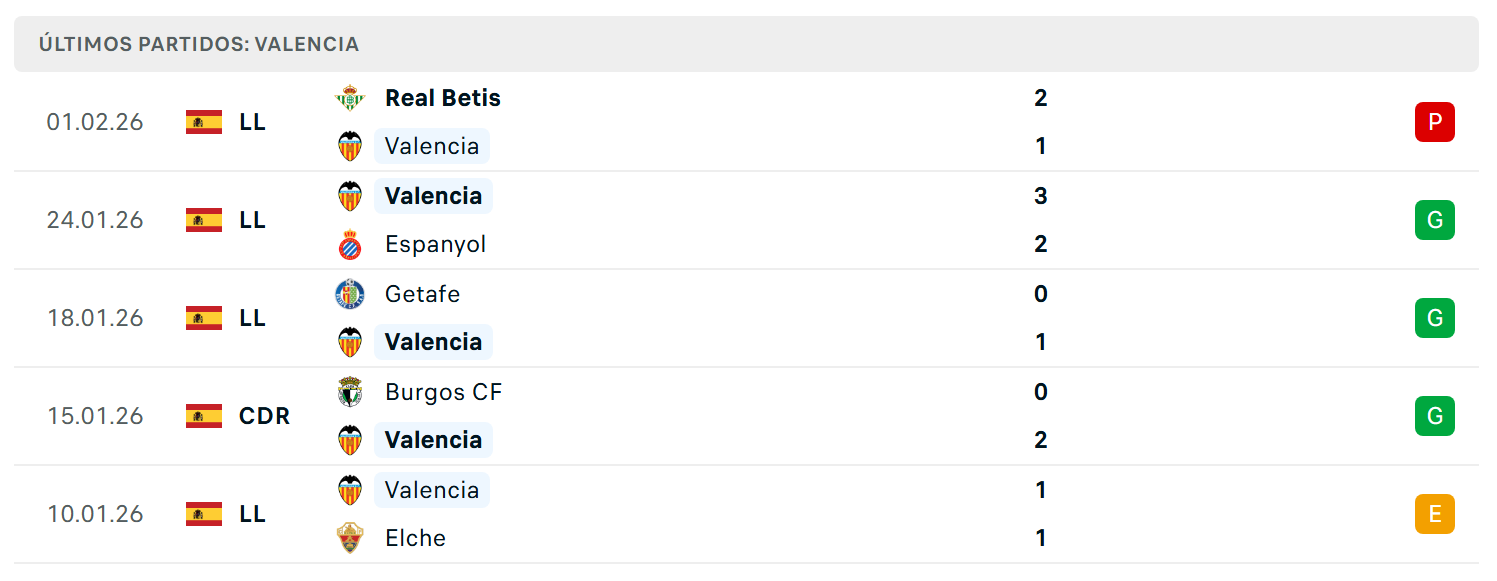Click the highlighted Valencia name versus Espanyol

433,196
